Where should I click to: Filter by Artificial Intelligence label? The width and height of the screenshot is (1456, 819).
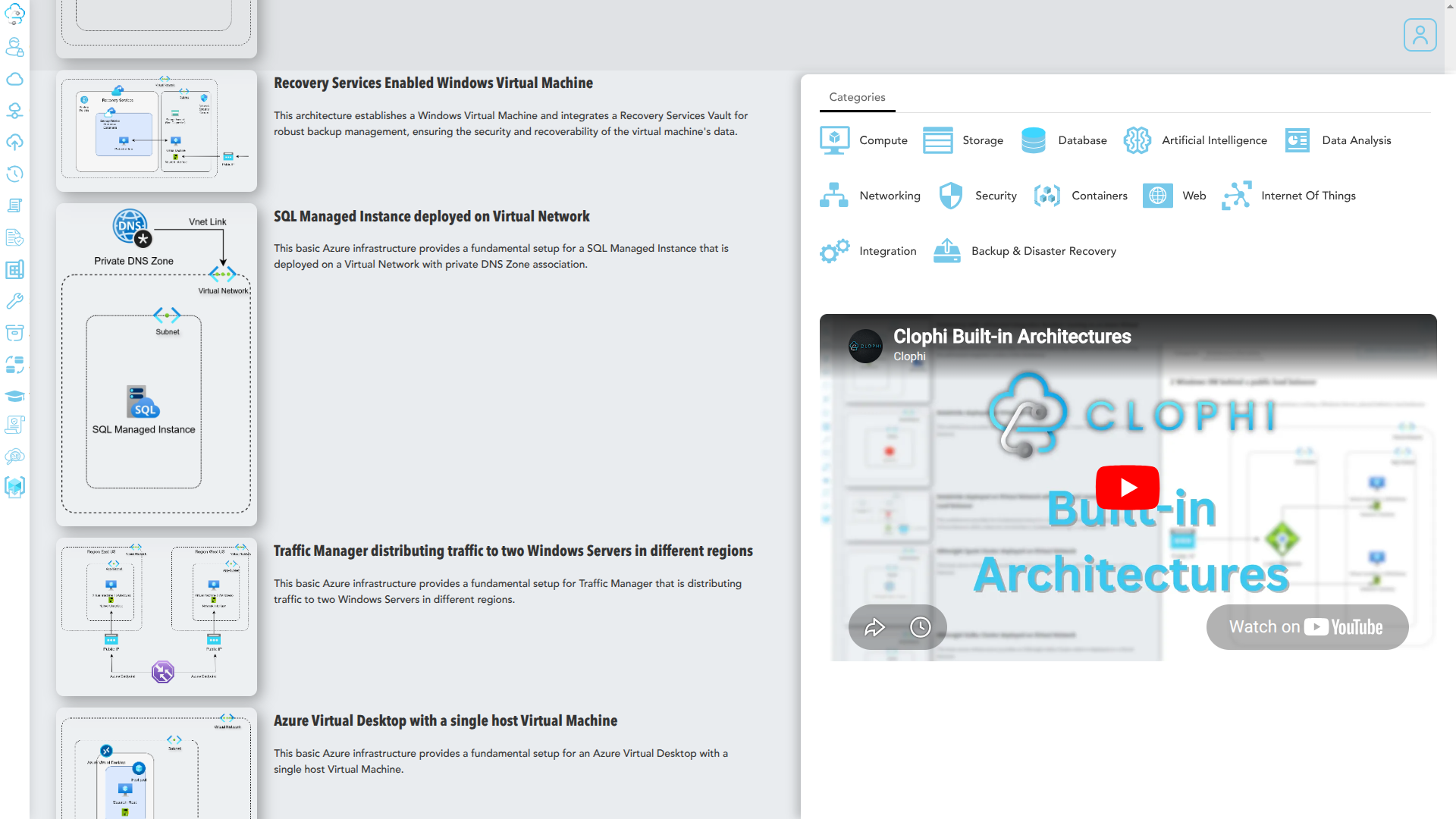(1214, 140)
